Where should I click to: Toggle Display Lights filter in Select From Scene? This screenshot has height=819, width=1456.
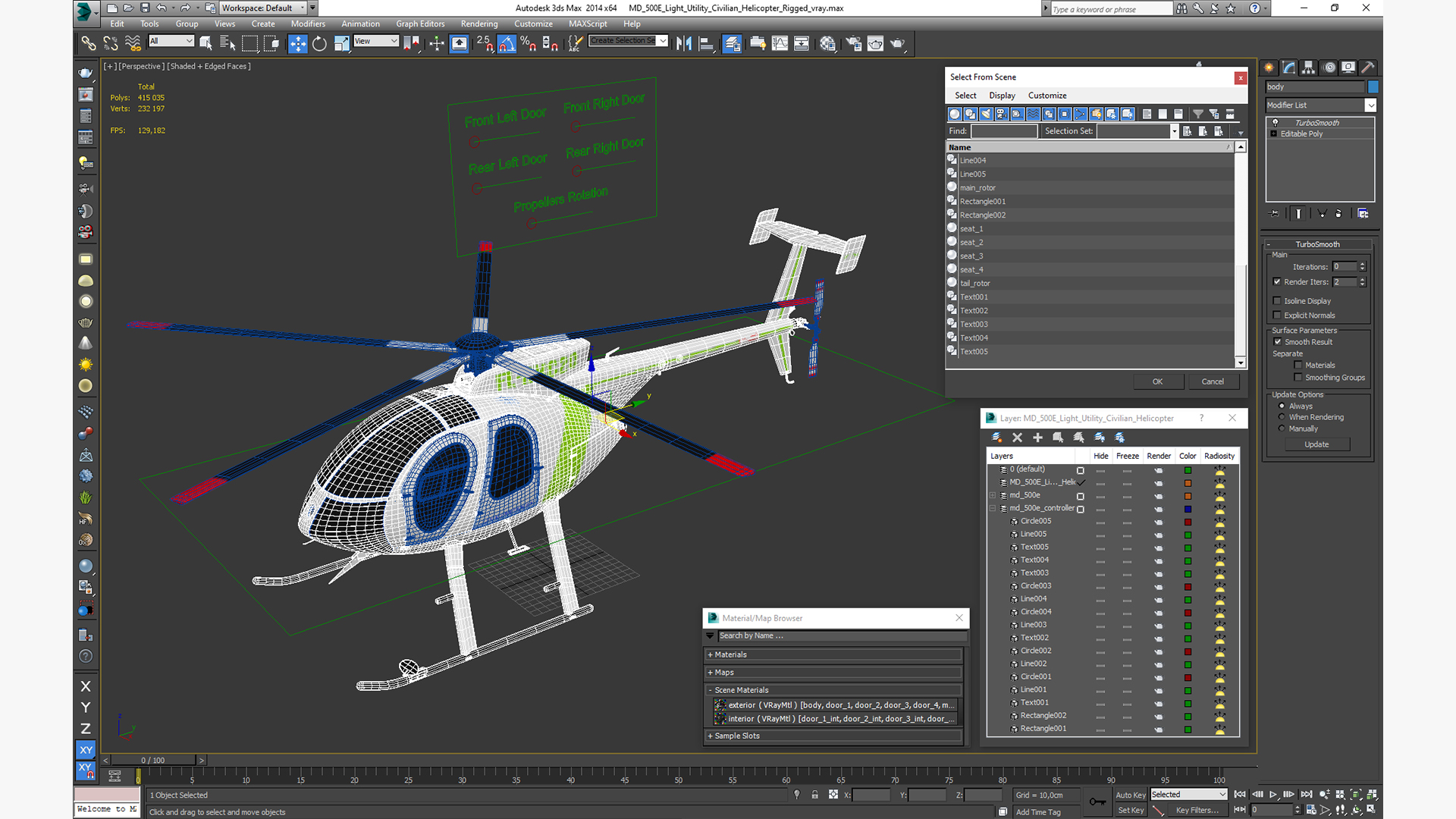[x=986, y=114]
